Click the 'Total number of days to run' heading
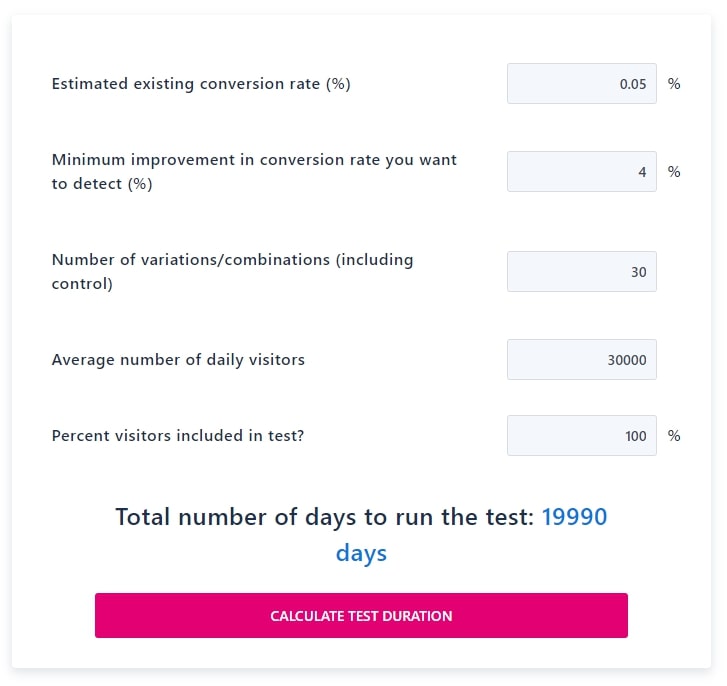This screenshot has height=686, width=727. point(325,517)
